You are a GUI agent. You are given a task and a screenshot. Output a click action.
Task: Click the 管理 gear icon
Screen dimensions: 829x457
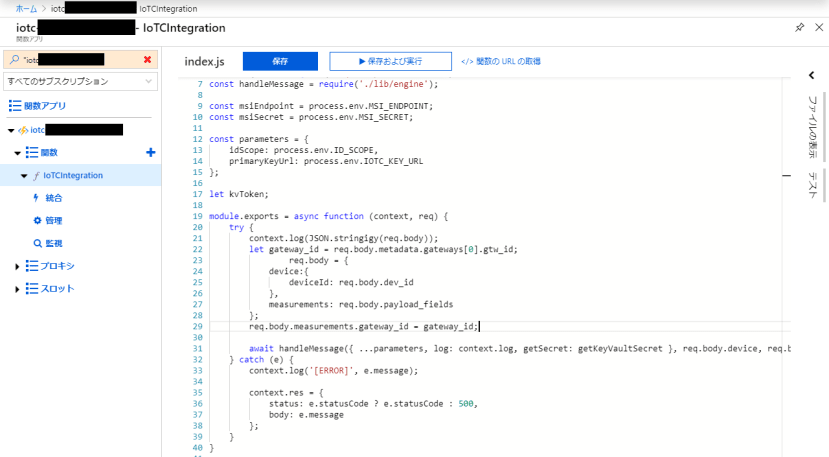coord(38,221)
